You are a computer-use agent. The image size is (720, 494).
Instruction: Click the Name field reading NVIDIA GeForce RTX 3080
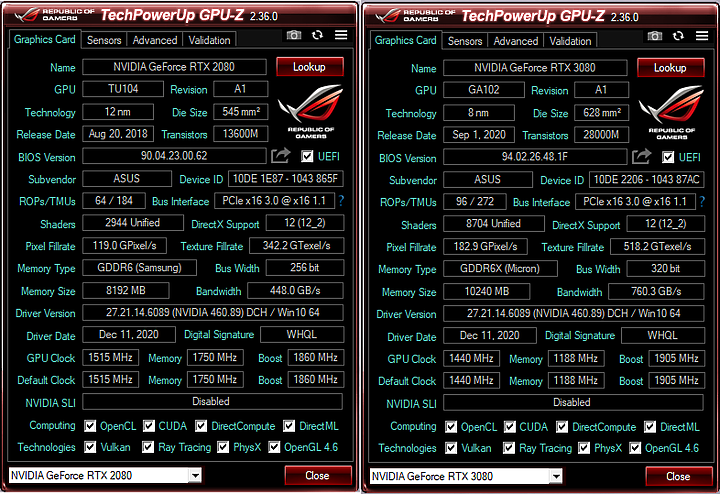535,68
